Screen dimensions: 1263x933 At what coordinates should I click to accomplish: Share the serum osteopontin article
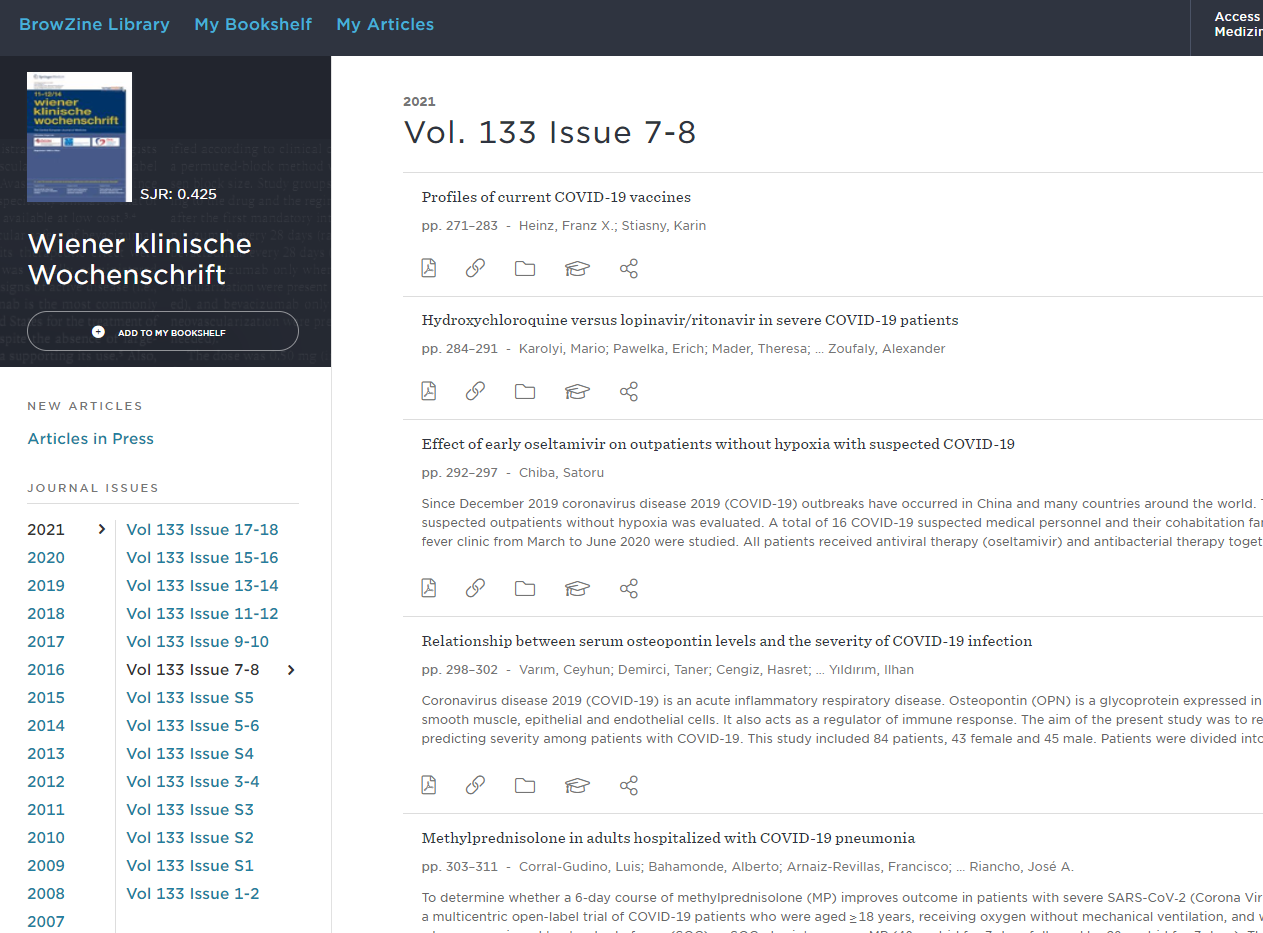pyautogui.click(x=629, y=785)
